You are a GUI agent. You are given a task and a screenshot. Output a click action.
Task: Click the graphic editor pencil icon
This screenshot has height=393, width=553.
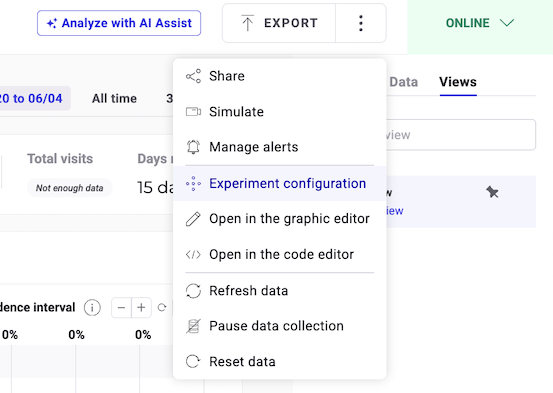click(193, 219)
